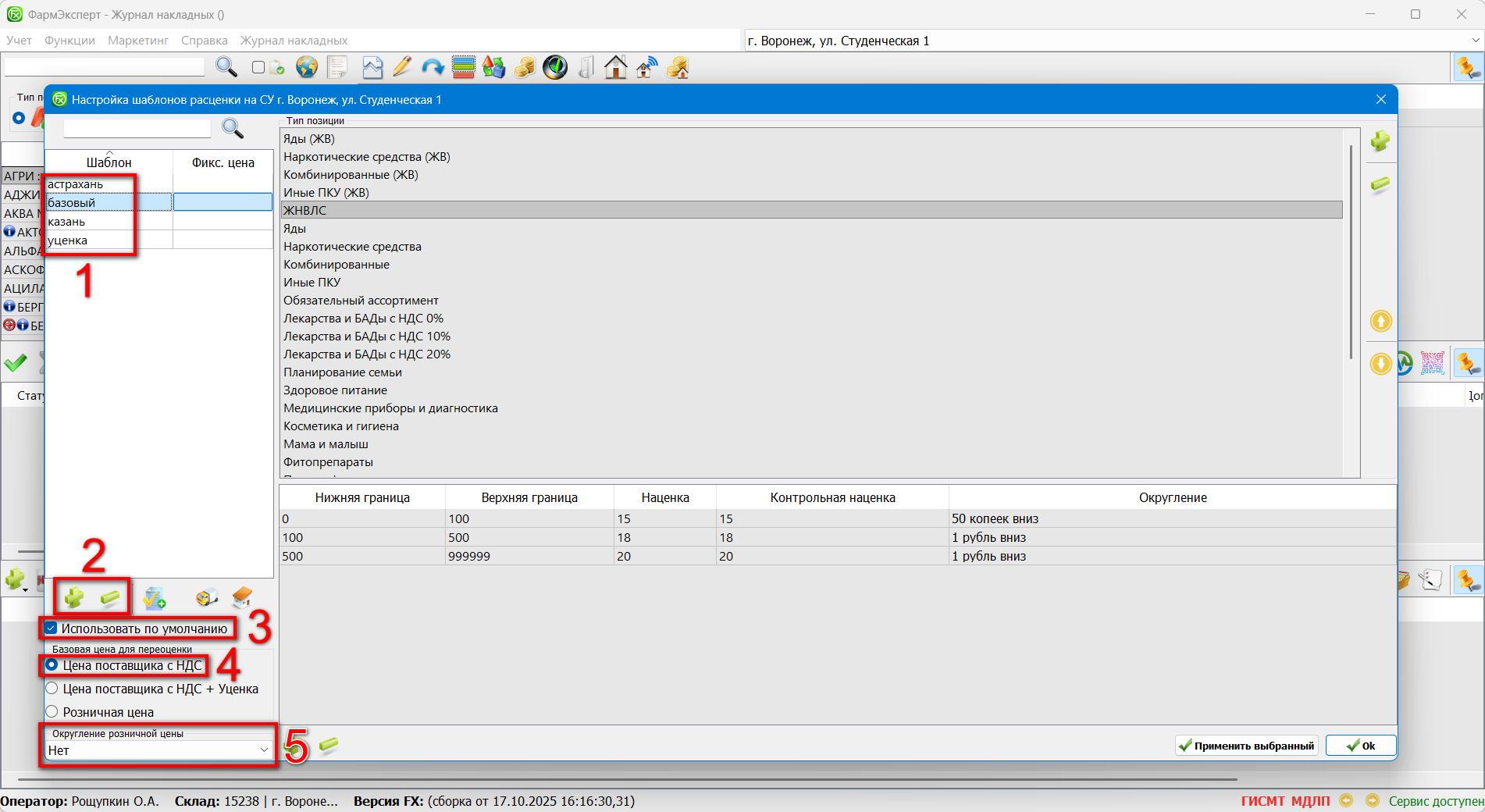
Task: Click the yellow down arrow icon
Action: (x=1380, y=364)
